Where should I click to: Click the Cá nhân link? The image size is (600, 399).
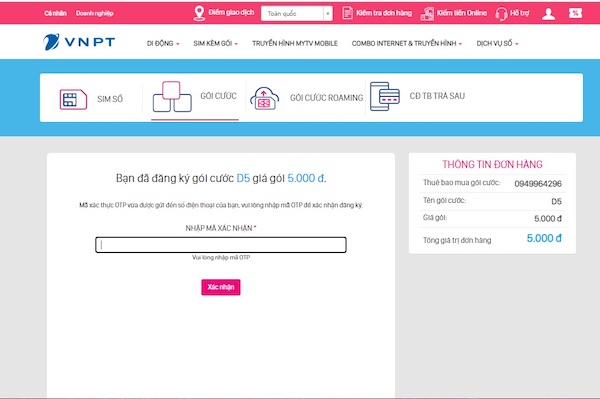(x=55, y=13)
